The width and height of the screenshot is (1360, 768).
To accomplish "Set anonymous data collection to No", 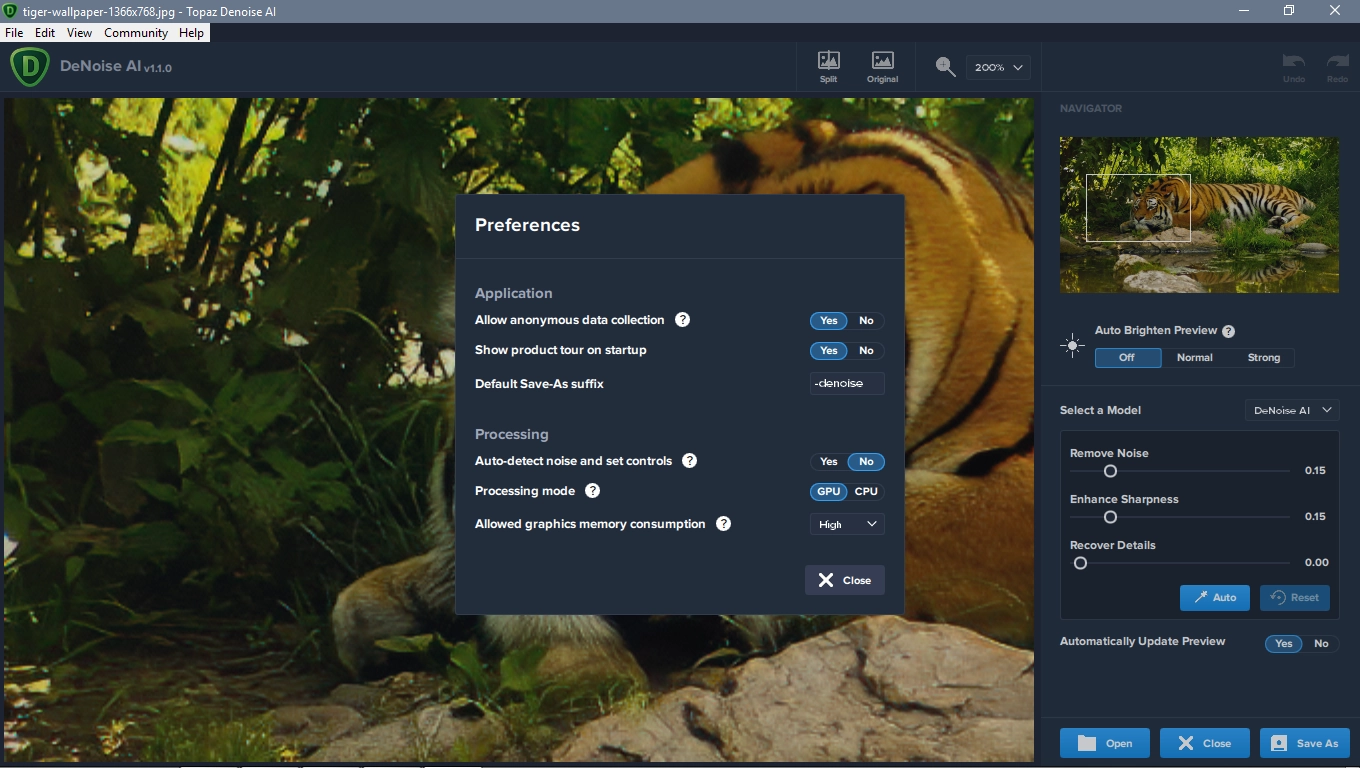I will pyautogui.click(x=866, y=321).
